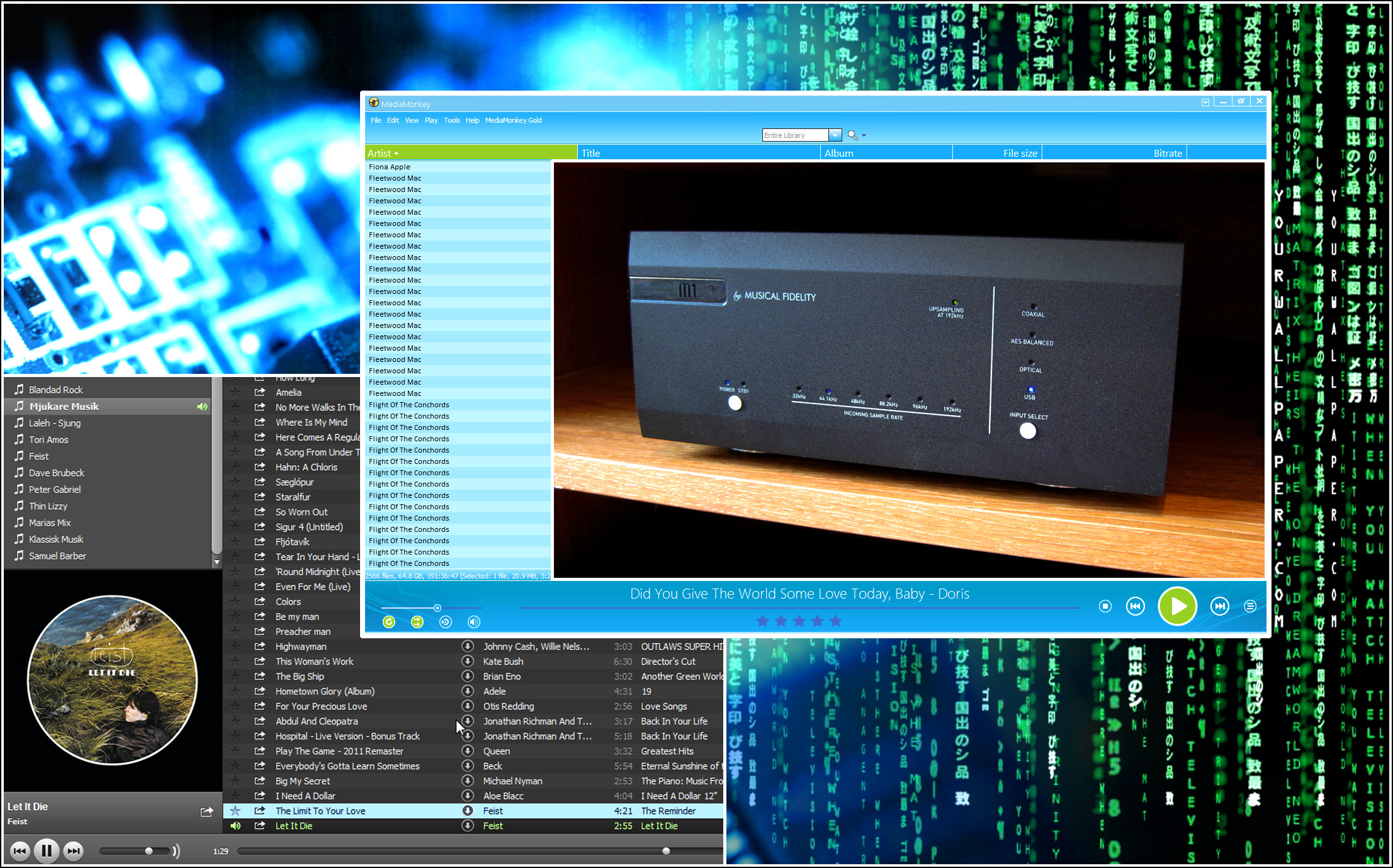Skip to next track in MediaMonkey

1220,606
